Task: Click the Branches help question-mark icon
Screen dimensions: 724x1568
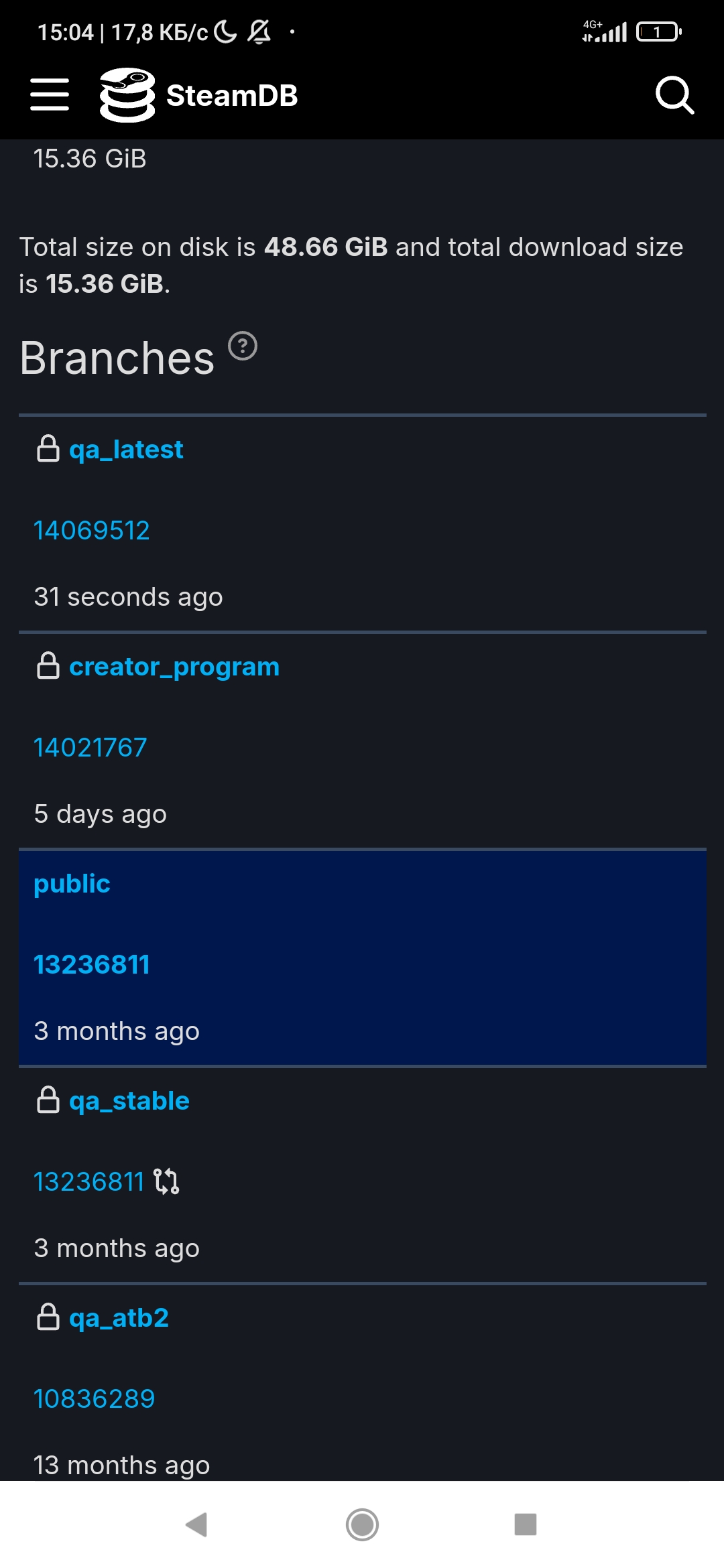Action: pyautogui.click(x=243, y=346)
